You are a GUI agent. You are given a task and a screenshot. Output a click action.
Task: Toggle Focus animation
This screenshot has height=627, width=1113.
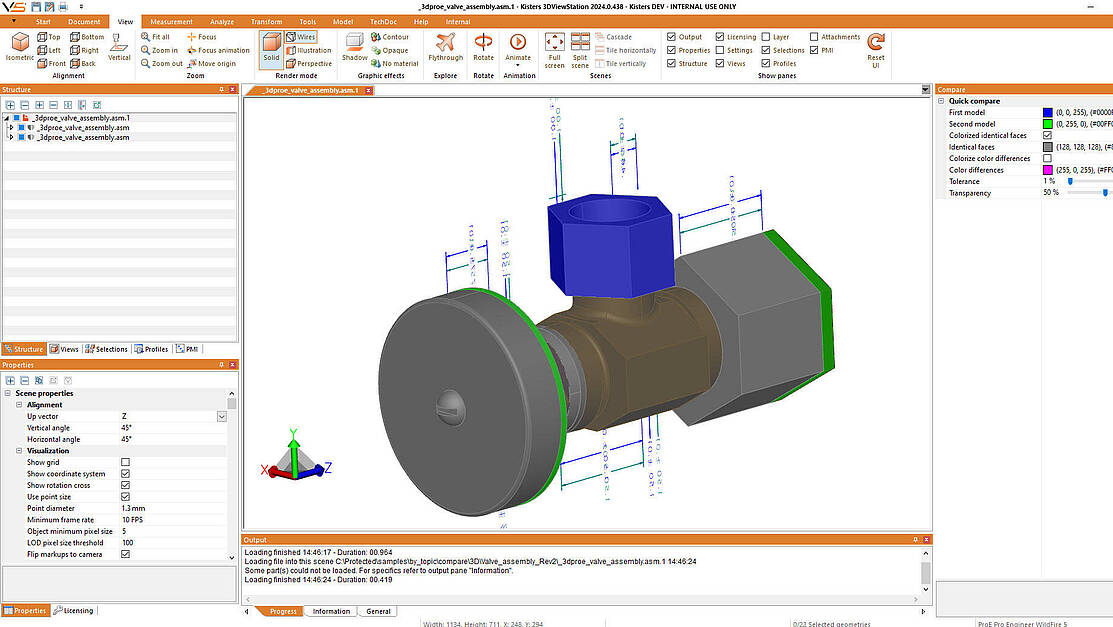point(218,50)
